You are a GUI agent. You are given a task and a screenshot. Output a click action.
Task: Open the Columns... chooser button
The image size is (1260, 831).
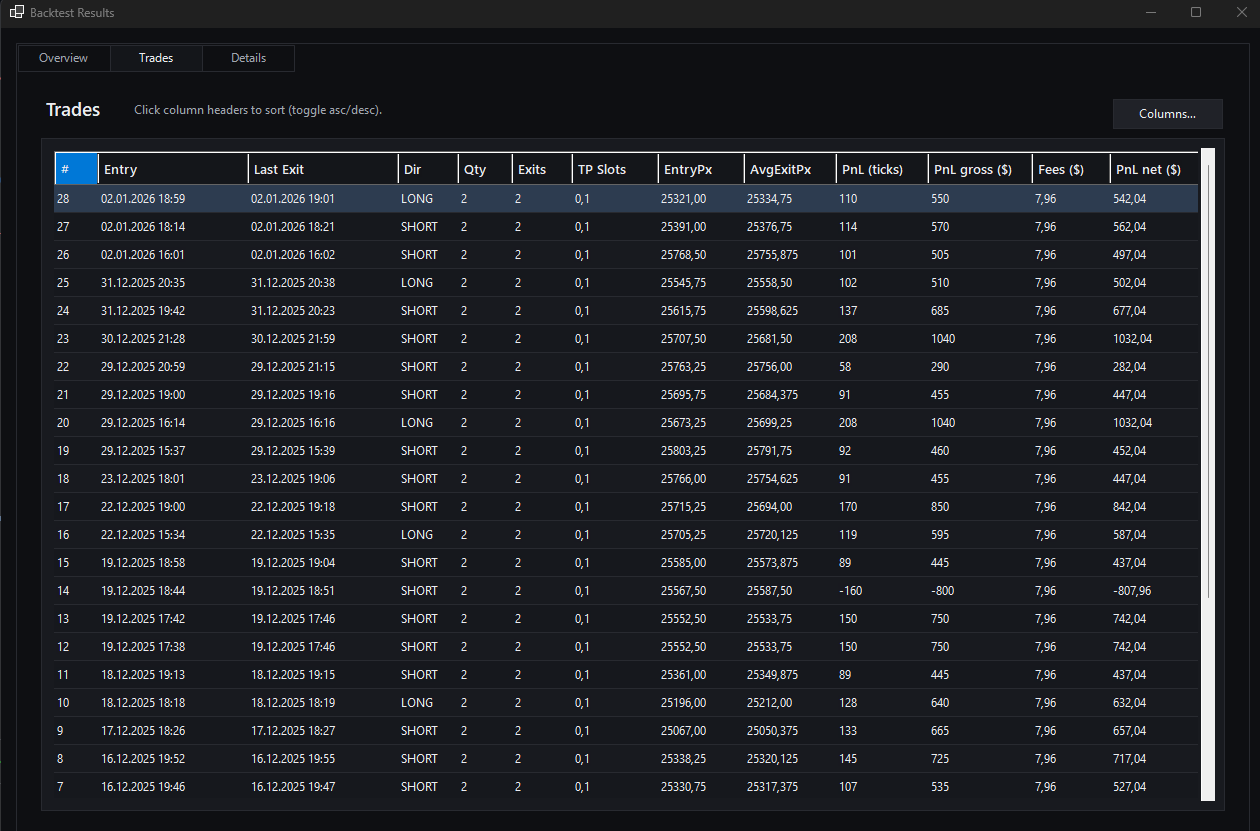pyautogui.click(x=1167, y=114)
